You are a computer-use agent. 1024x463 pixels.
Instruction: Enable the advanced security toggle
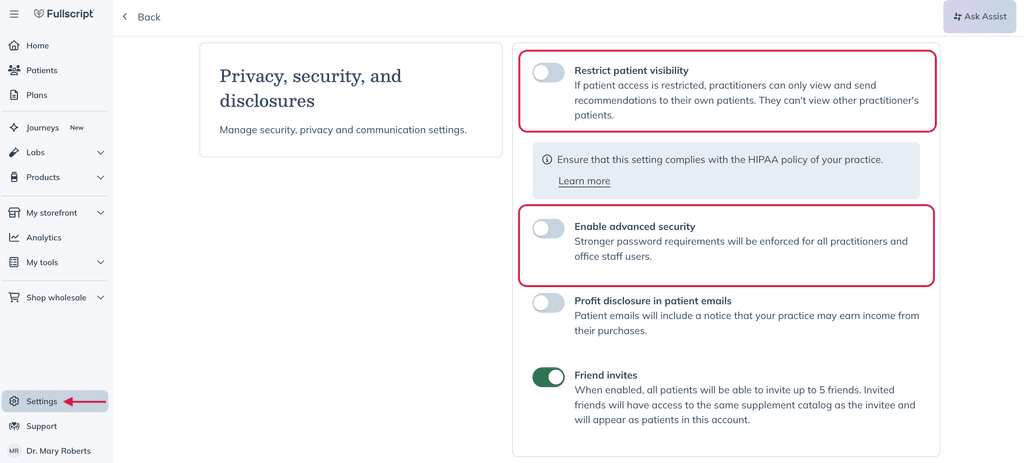click(x=548, y=229)
